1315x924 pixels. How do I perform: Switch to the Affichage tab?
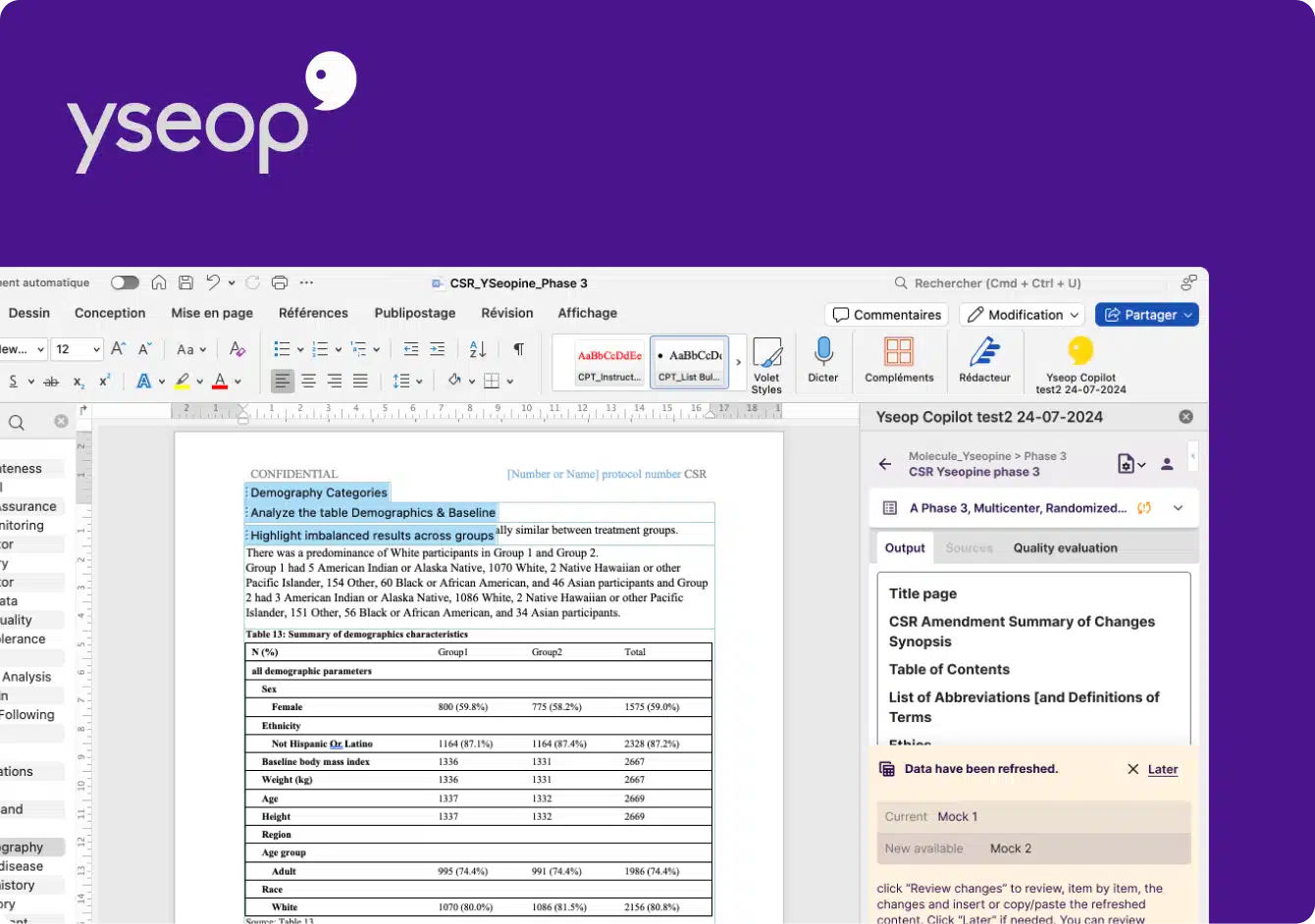click(x=588, y=313)
